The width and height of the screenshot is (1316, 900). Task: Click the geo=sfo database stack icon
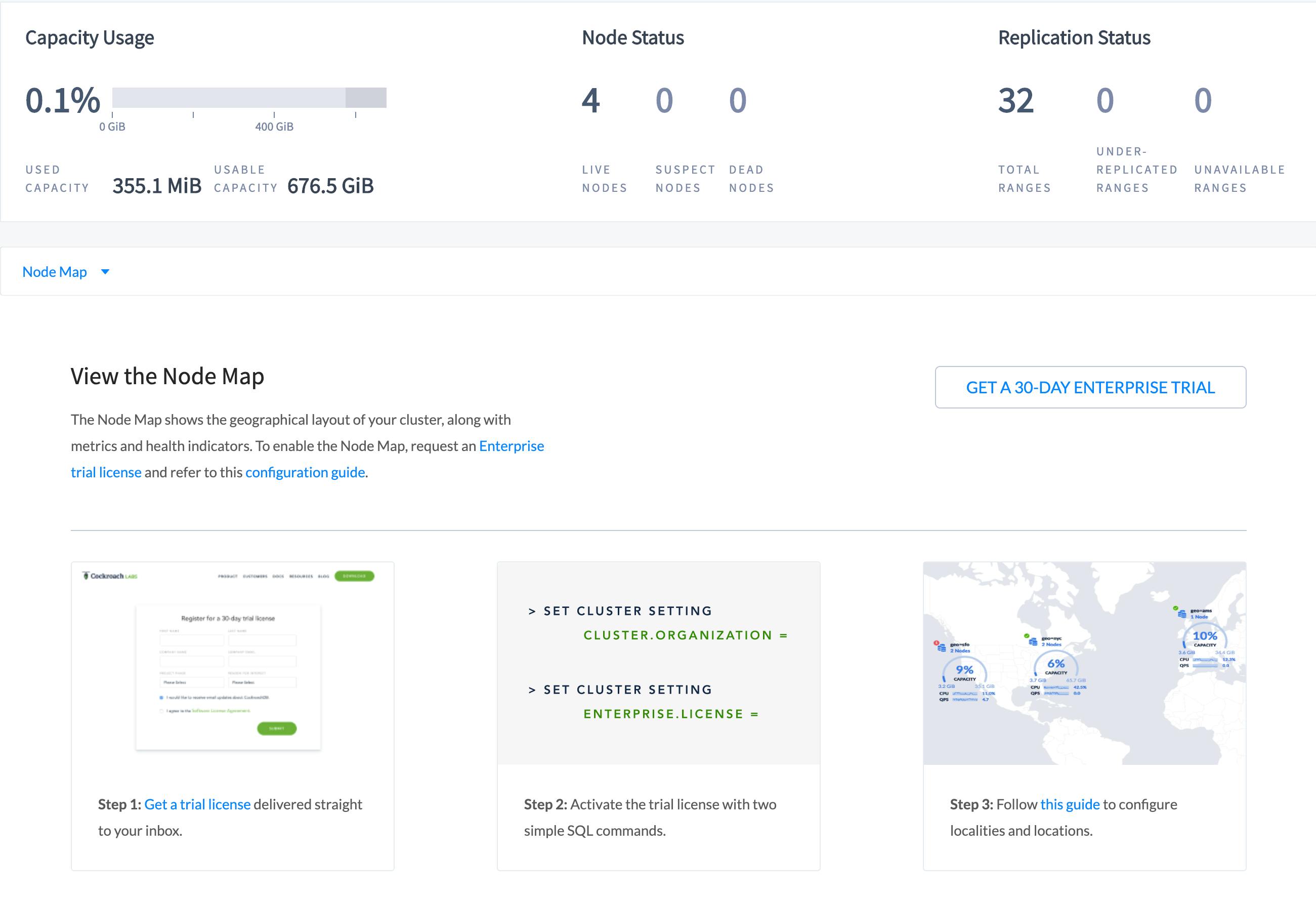pos(942,647)
